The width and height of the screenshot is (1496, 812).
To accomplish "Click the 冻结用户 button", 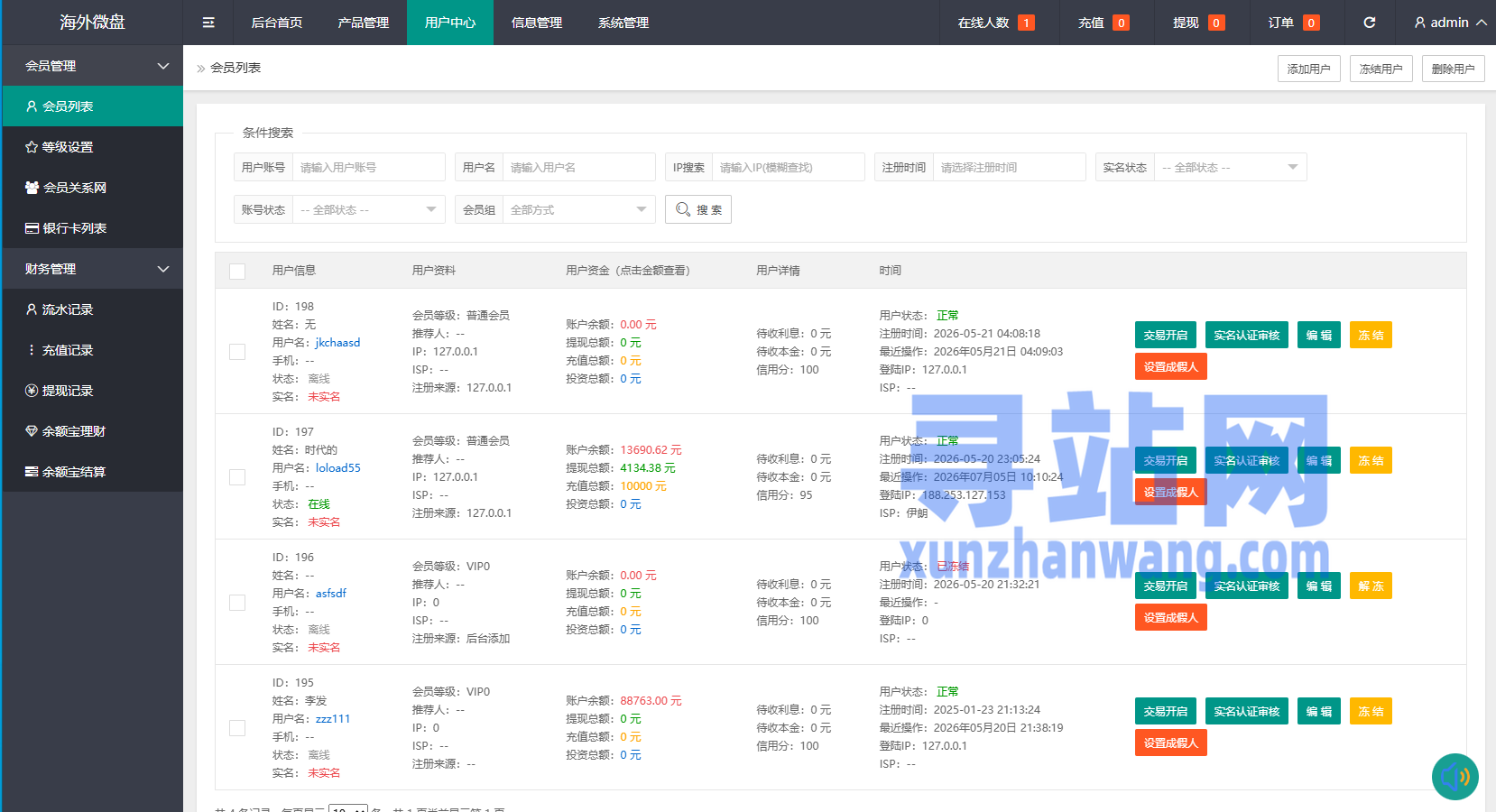I will (x=1381, y=69).
